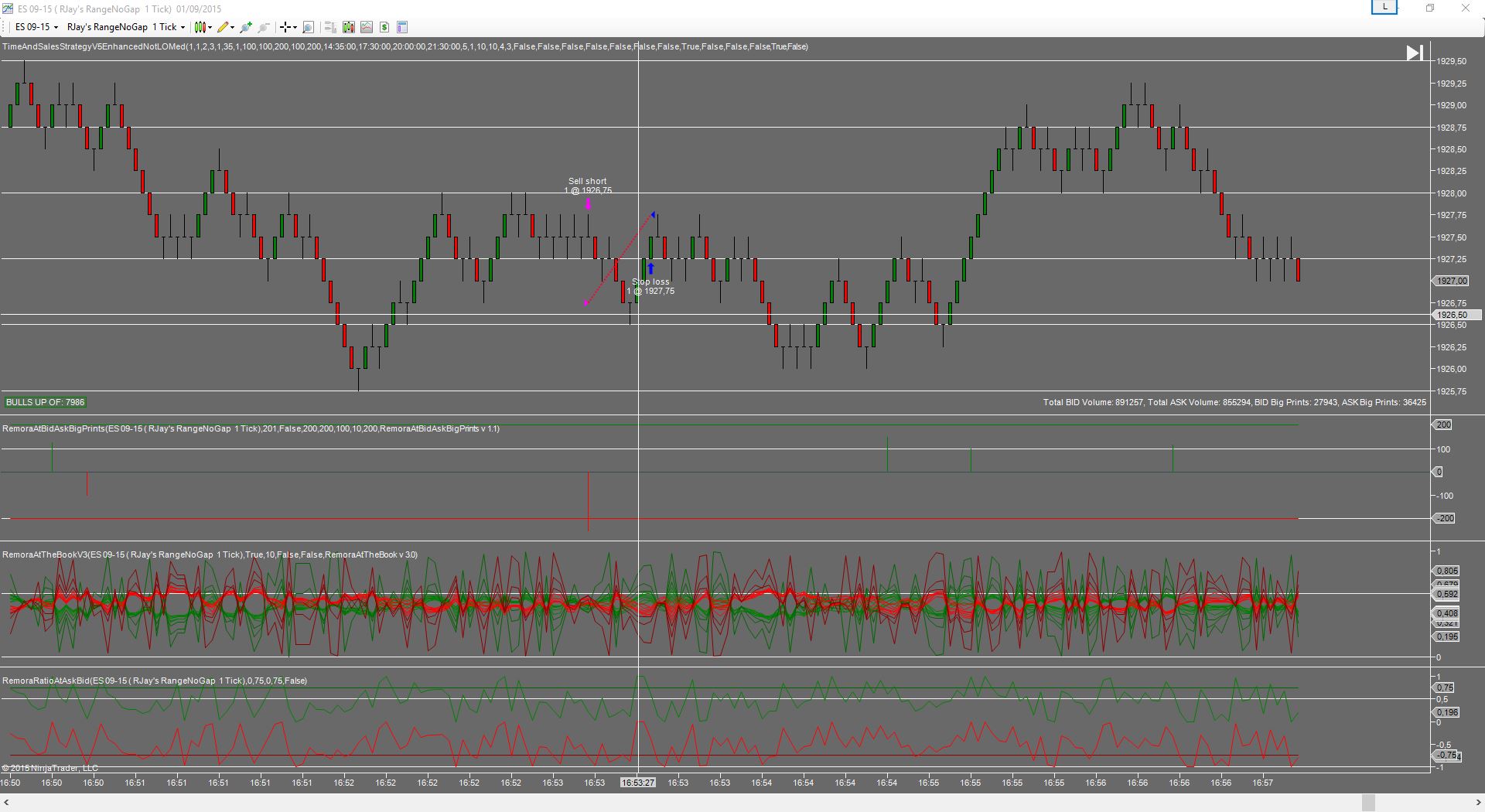Select the RemoraAtBidAskBigPrints indicator label
1485x812 pixels.
click(x=251, y=428)
